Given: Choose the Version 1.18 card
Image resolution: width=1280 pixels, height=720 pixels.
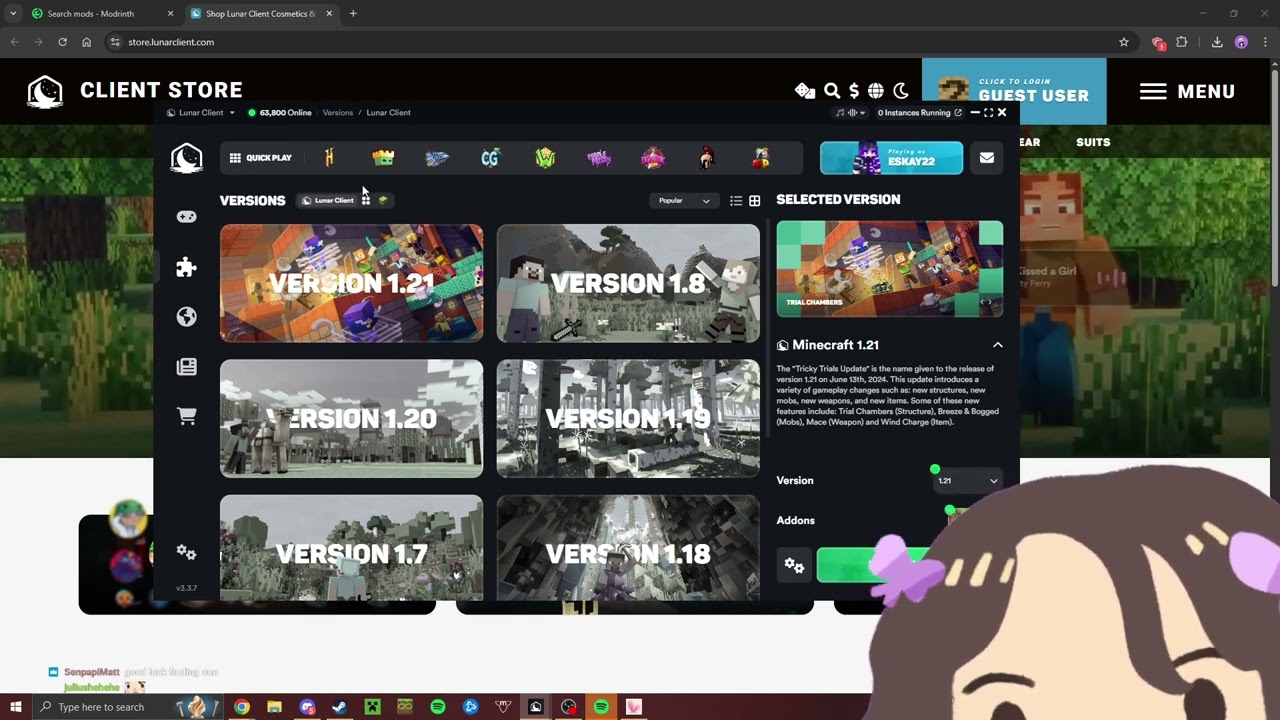Looking at the screenshot, I should pyautogui.click(x=628, y=548).
